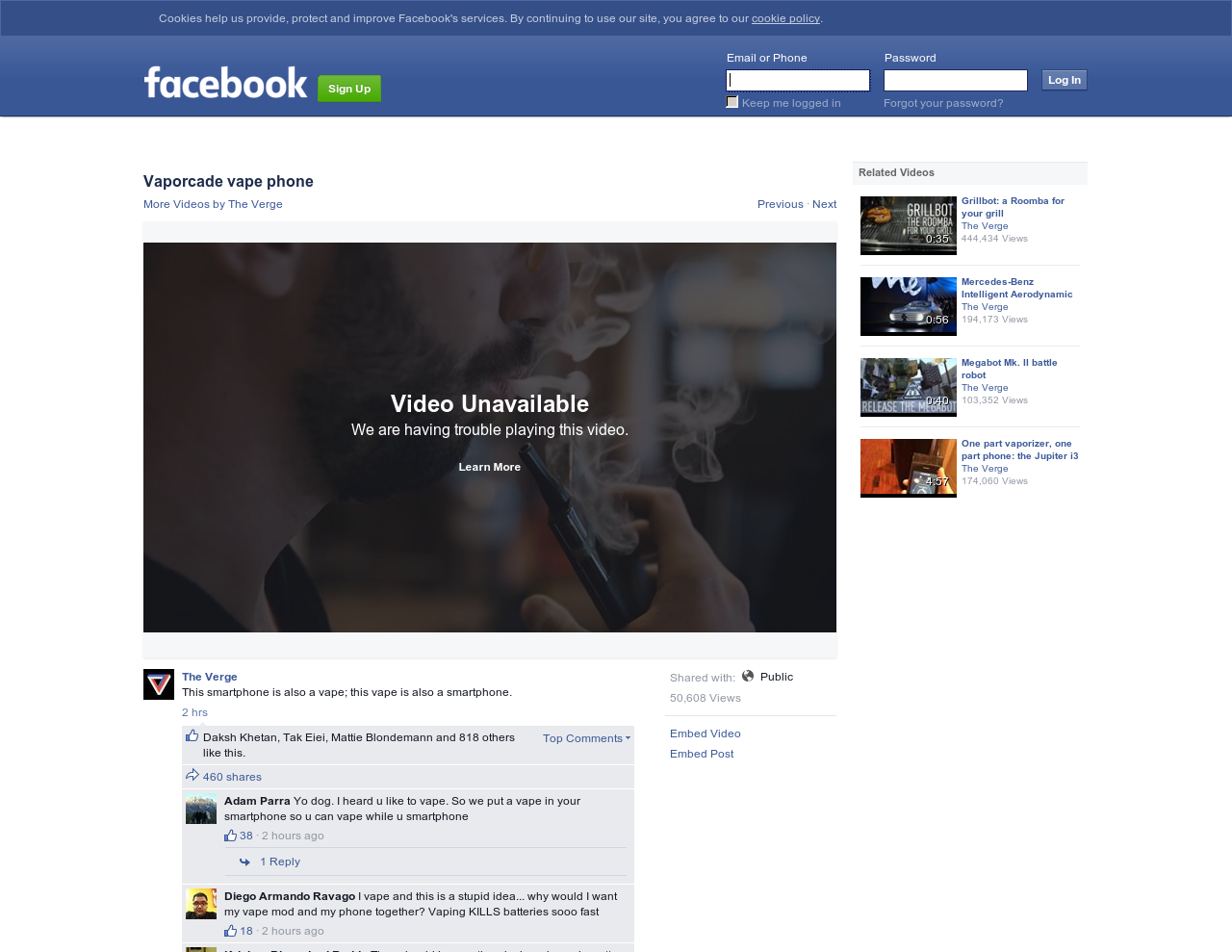The width and height of the screenshot is (1232, 952).
Task: Click the 'Vaporcade vape phone' title
Action: (228, 181)
